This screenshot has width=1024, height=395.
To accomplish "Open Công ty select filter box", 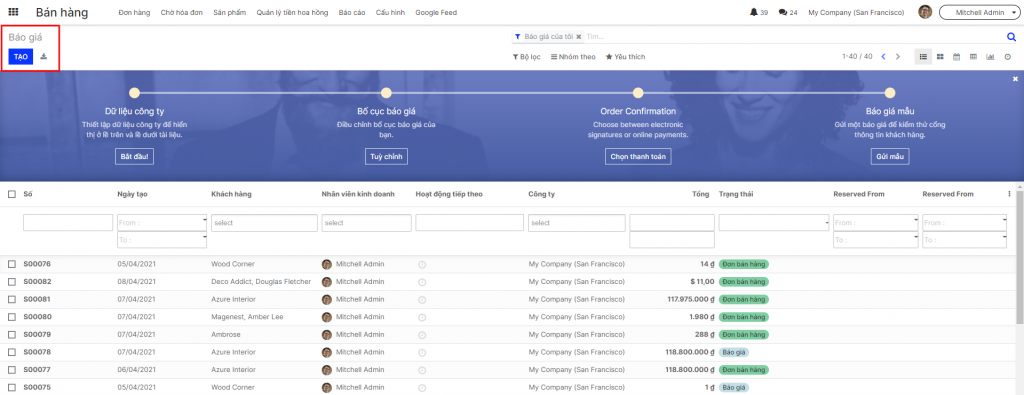I will [x=577, y=223].
